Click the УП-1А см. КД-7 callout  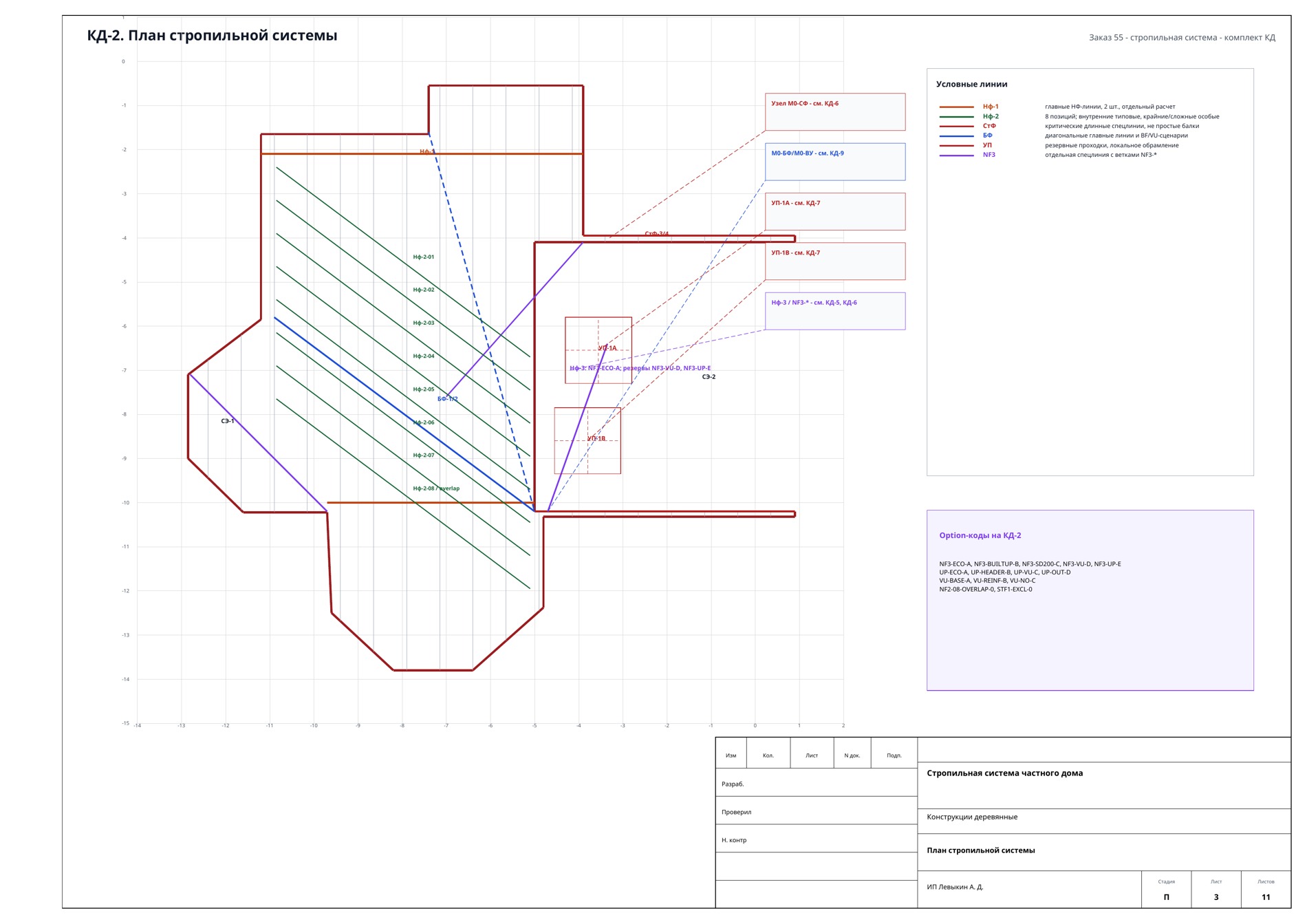click(835, 211)
